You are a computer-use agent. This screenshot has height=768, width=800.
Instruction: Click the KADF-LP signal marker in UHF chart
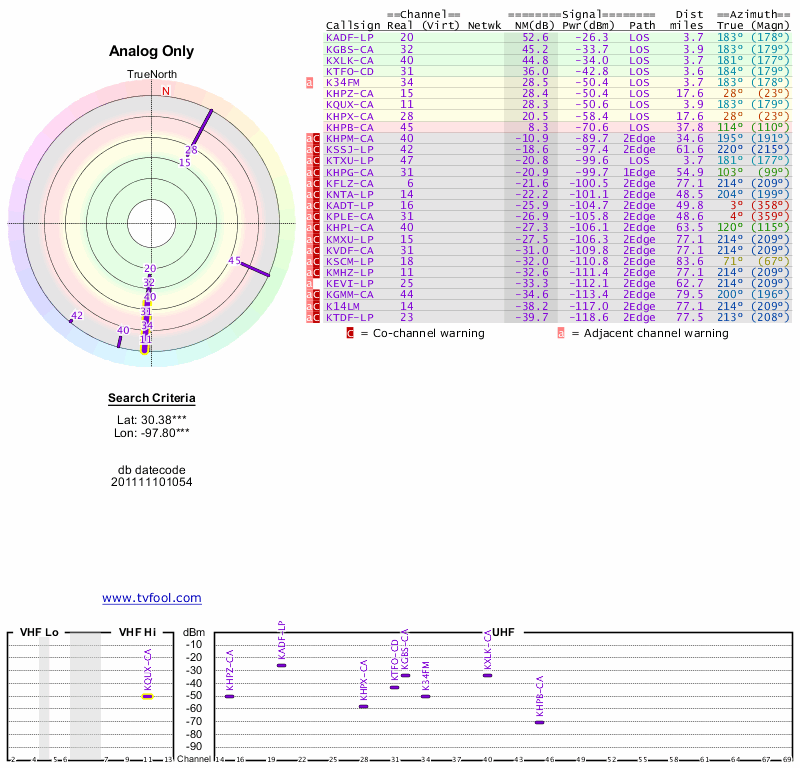pos(281,665)
